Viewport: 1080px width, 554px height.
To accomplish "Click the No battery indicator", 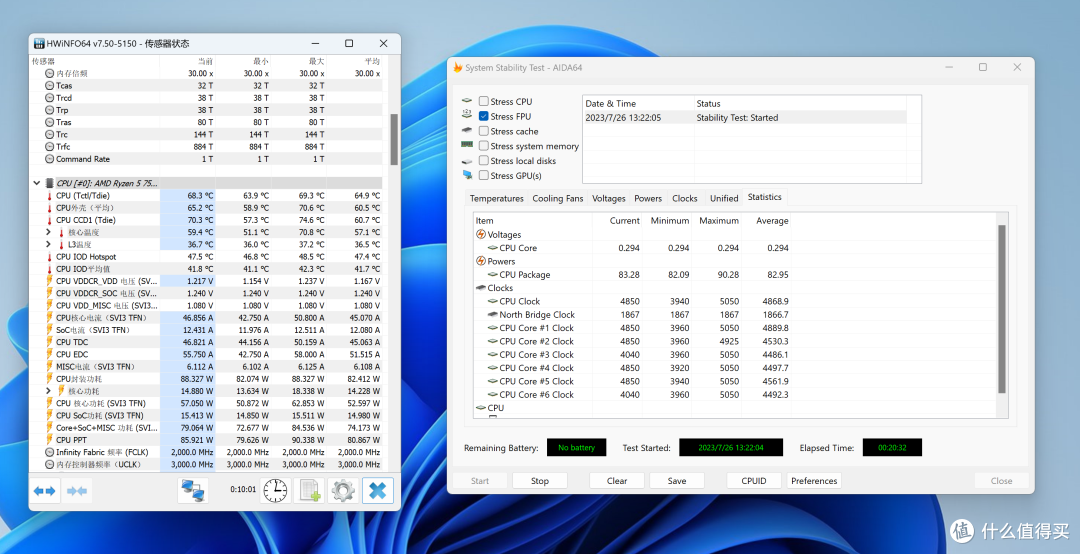I will 577,447.
